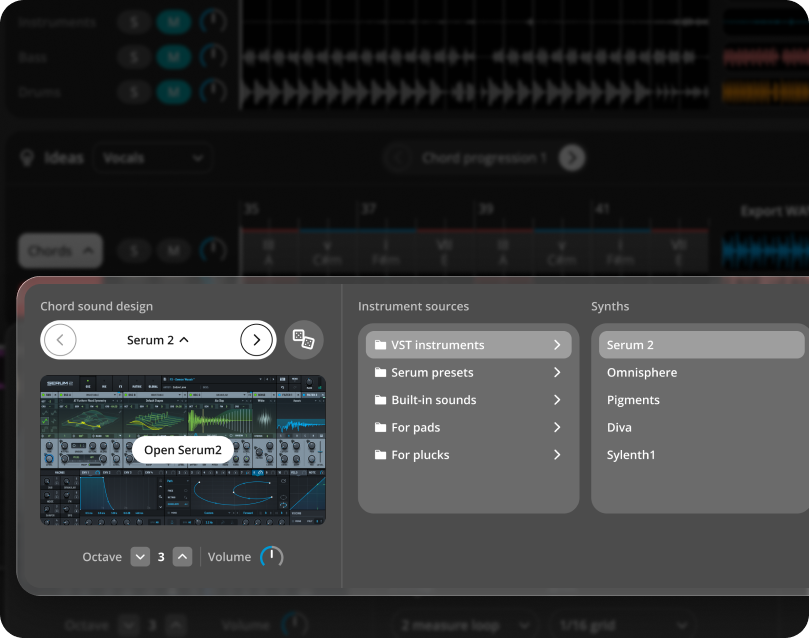The height and width of the screenshot is (638, 809).
Task: Click timeline measure marker 39
Action: (x=486, y=209)
